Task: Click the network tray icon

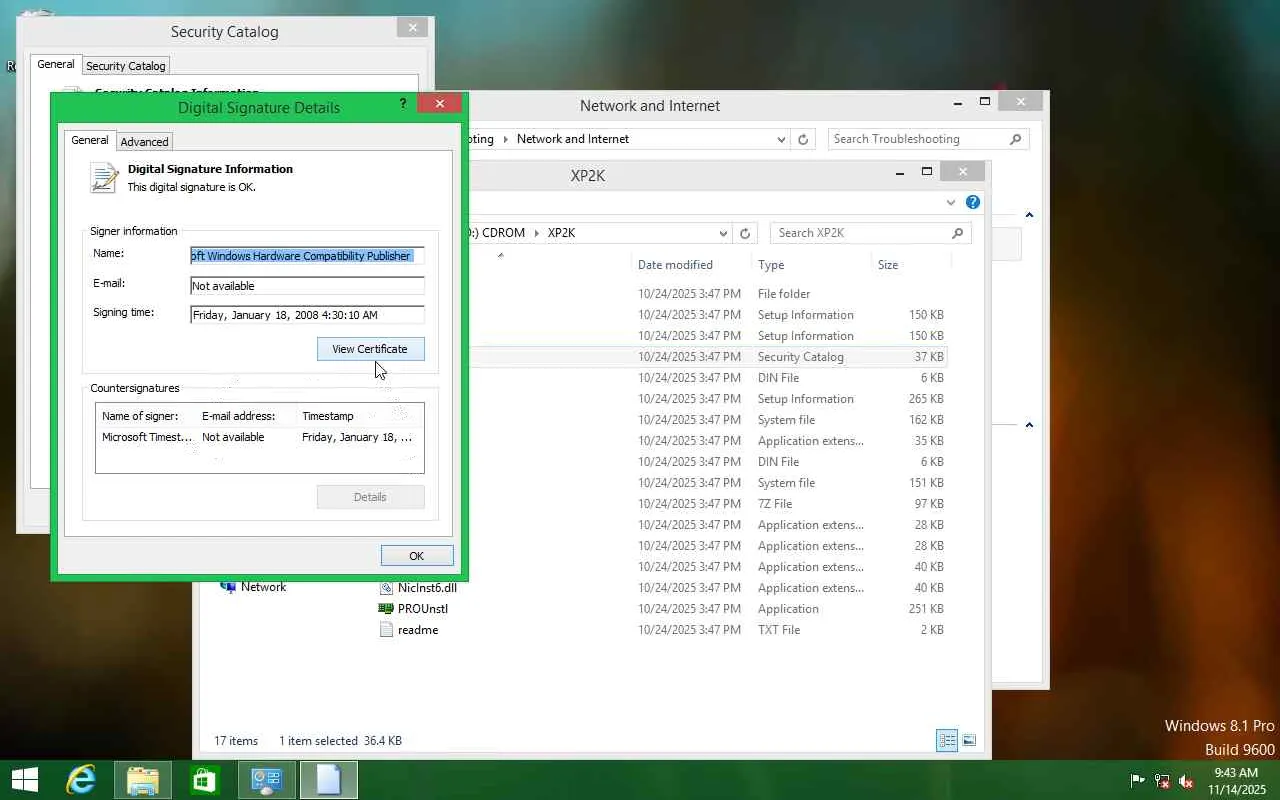Action: [x=1162, y=781]
